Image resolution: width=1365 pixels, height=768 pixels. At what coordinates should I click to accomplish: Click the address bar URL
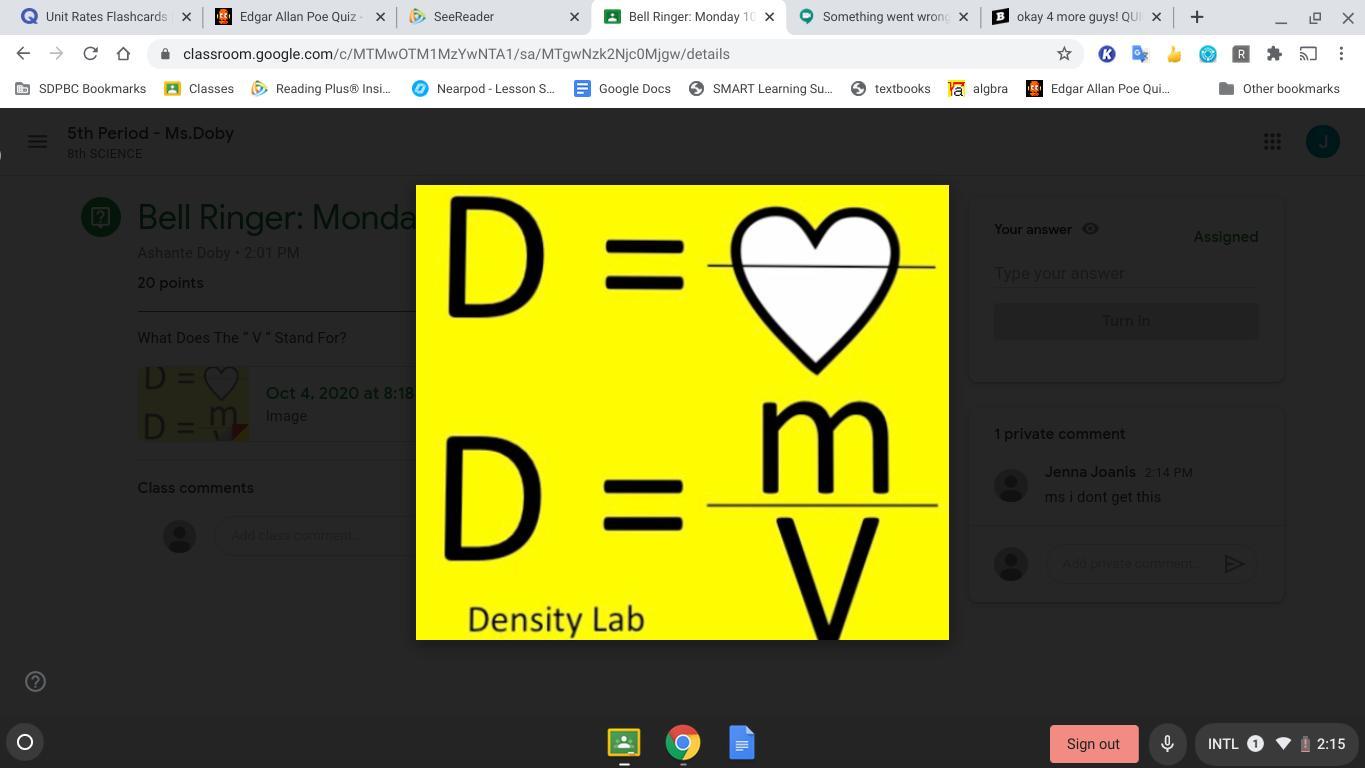click(x=456, y=54)
